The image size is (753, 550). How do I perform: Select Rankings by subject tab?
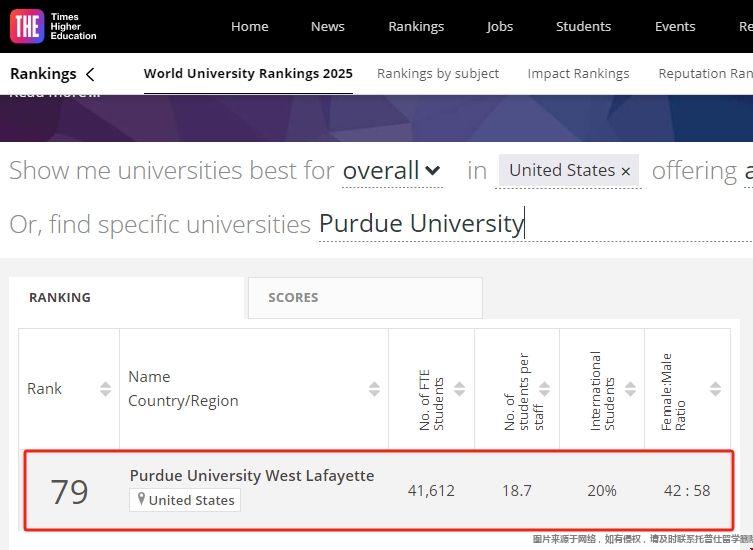pos(438,73)
